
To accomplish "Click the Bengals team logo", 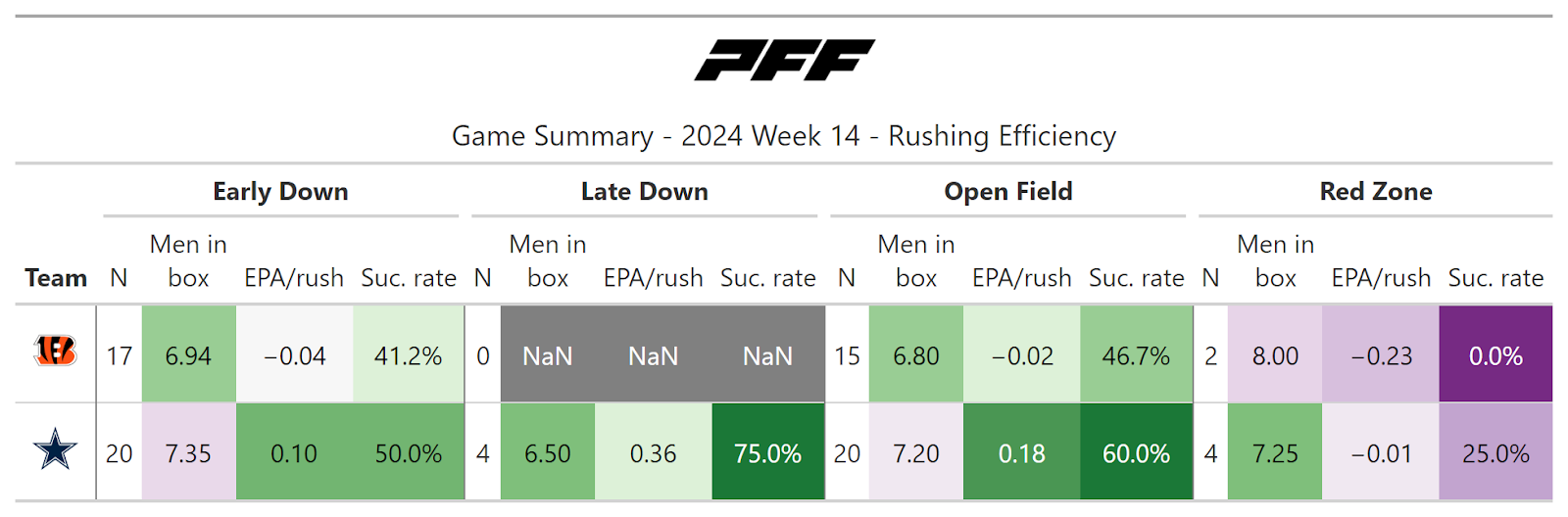I will click(56, 352).
